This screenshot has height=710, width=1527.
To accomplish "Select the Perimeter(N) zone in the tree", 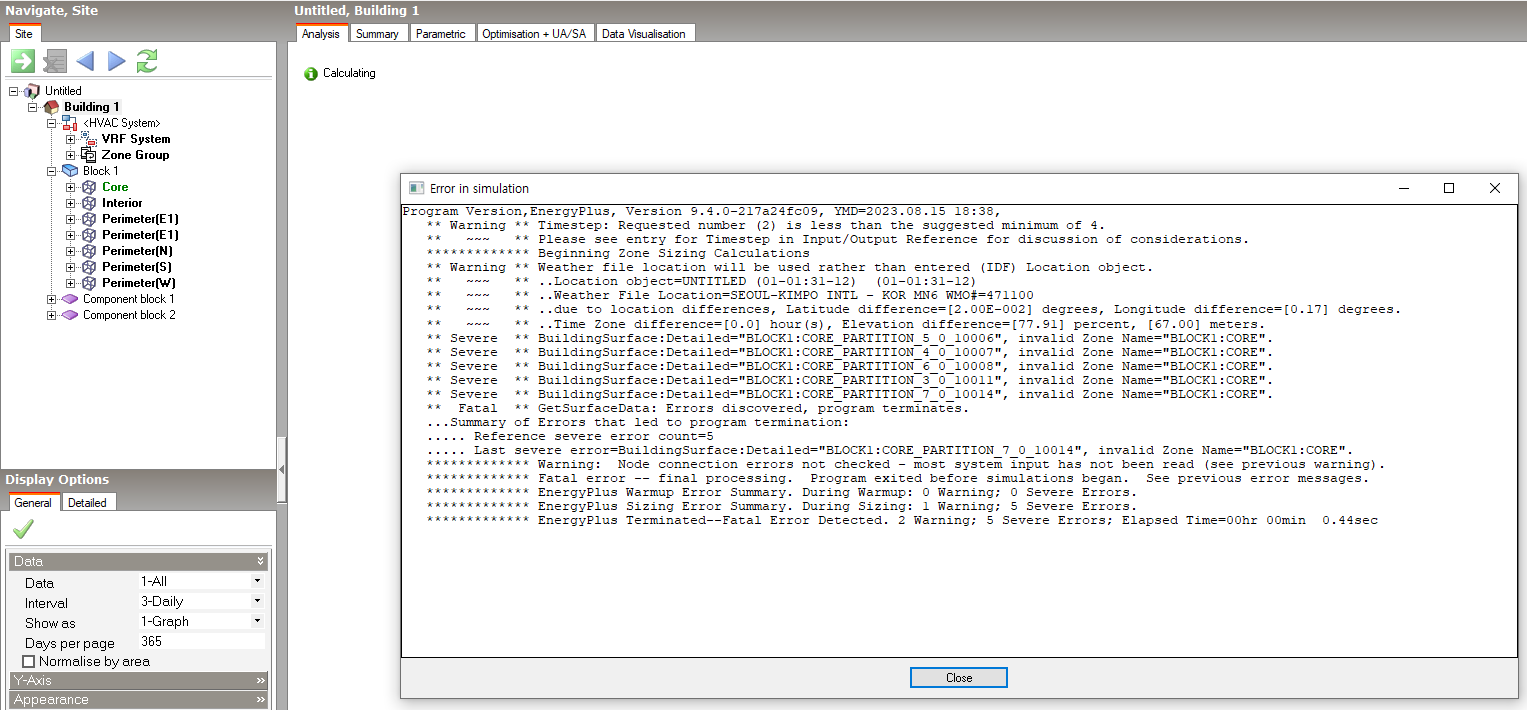I will pyautogui.click(x=136, y=251).
